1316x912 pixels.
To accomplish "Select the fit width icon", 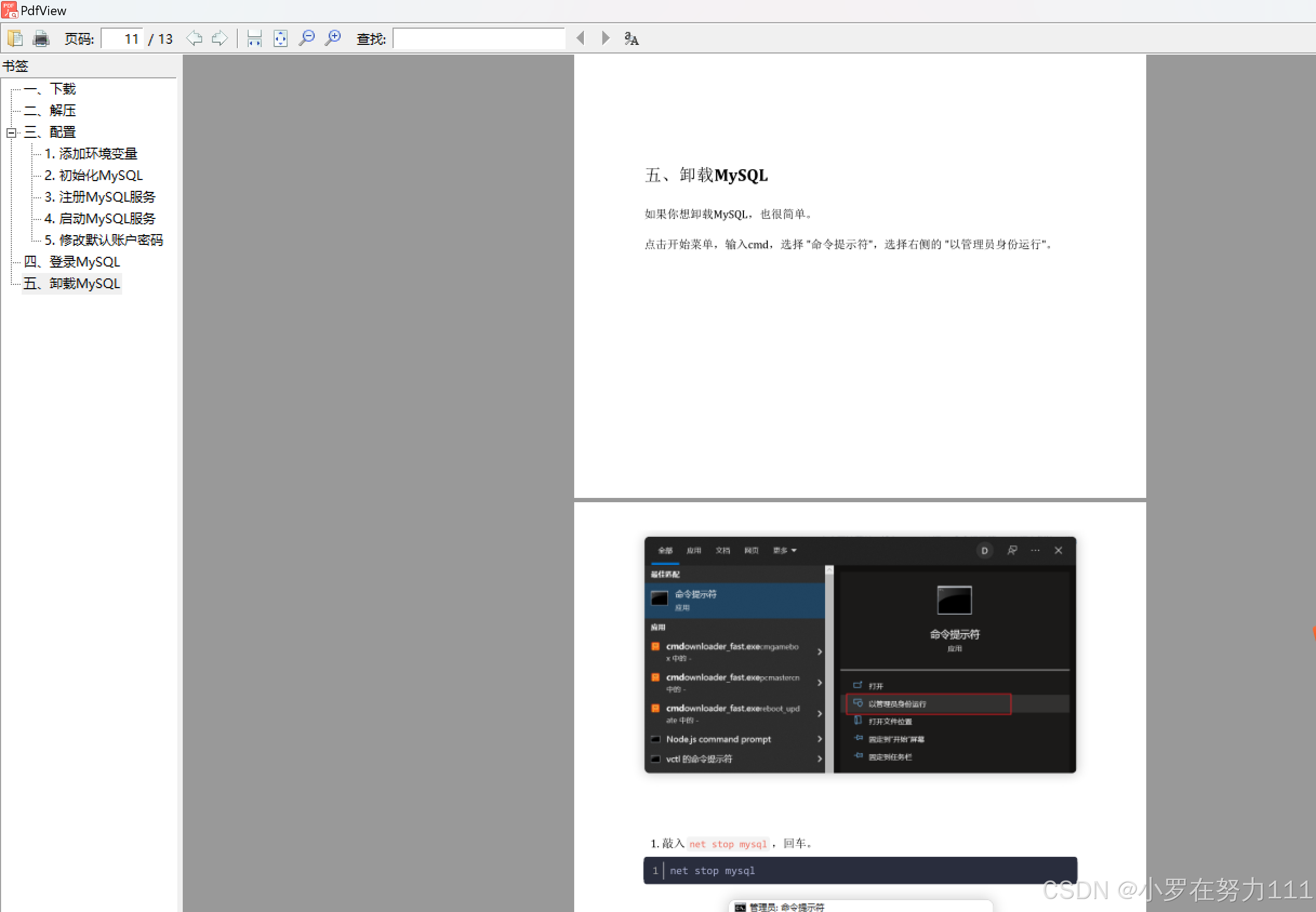I will pyautogui.click(x=254, y=38).
